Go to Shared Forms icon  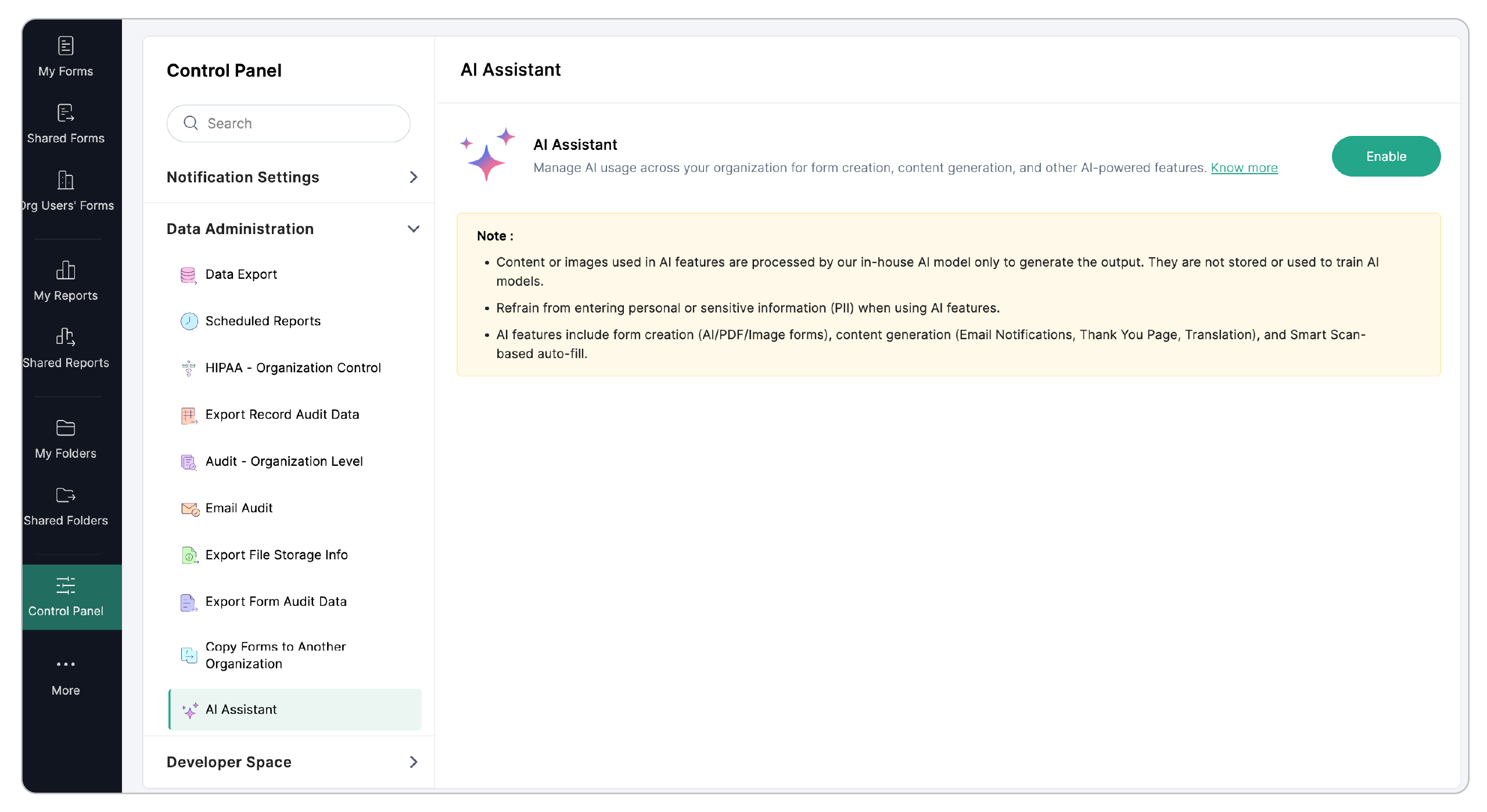(x=66, y=113)
